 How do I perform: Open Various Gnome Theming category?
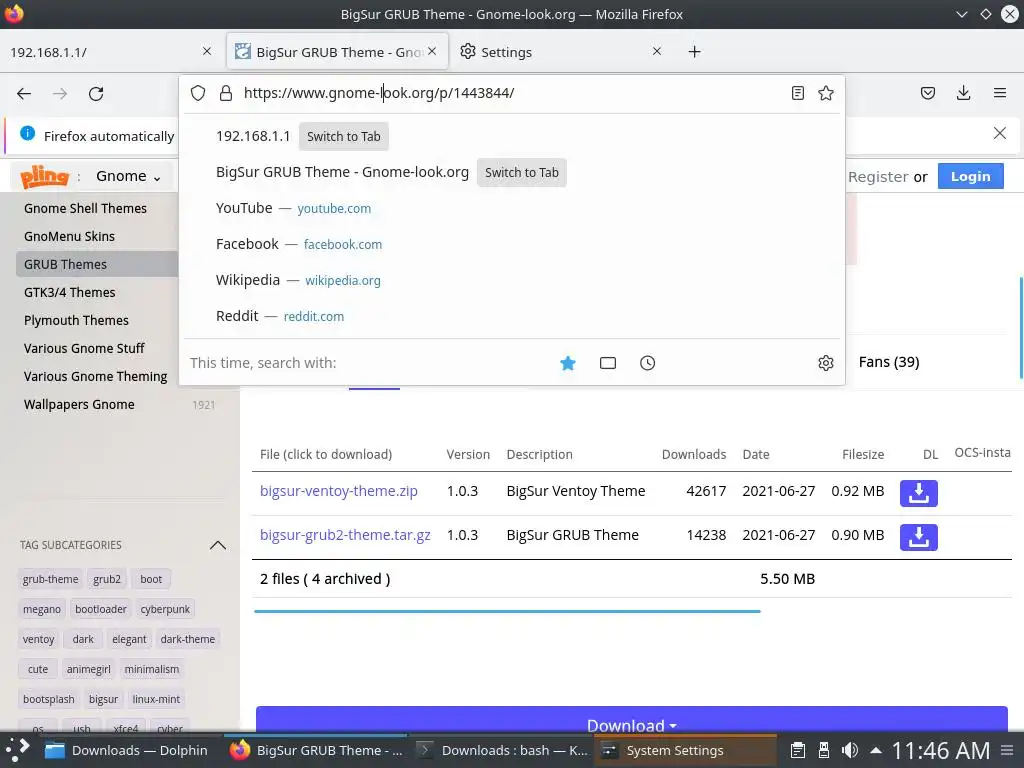(x=95, y=377)
